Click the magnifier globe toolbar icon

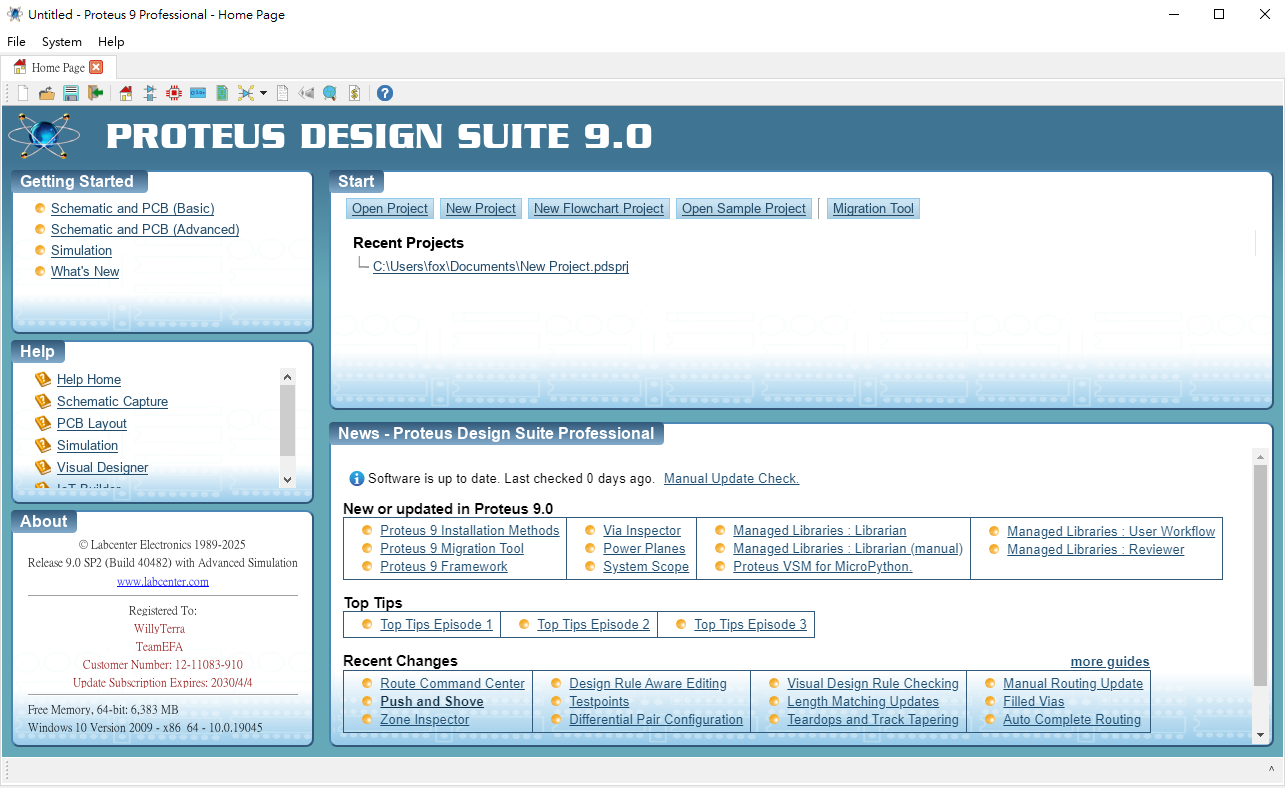pyautogui.click(x=330, y=93)
